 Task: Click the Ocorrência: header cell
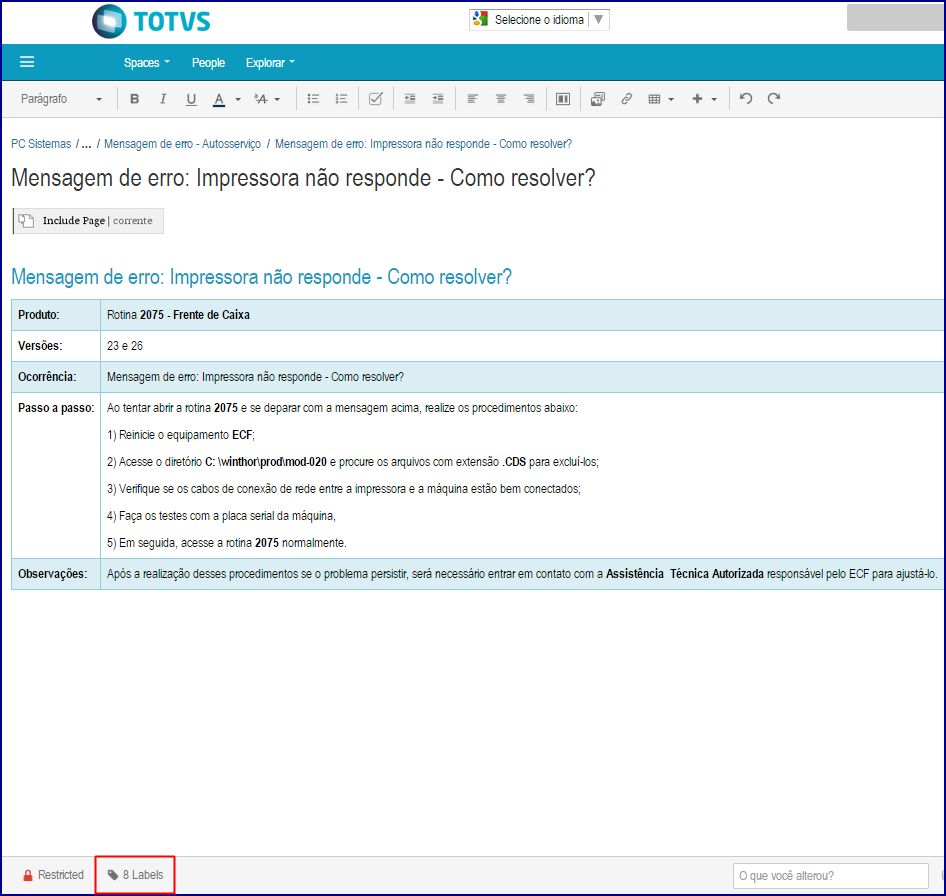tap(56, 377)
